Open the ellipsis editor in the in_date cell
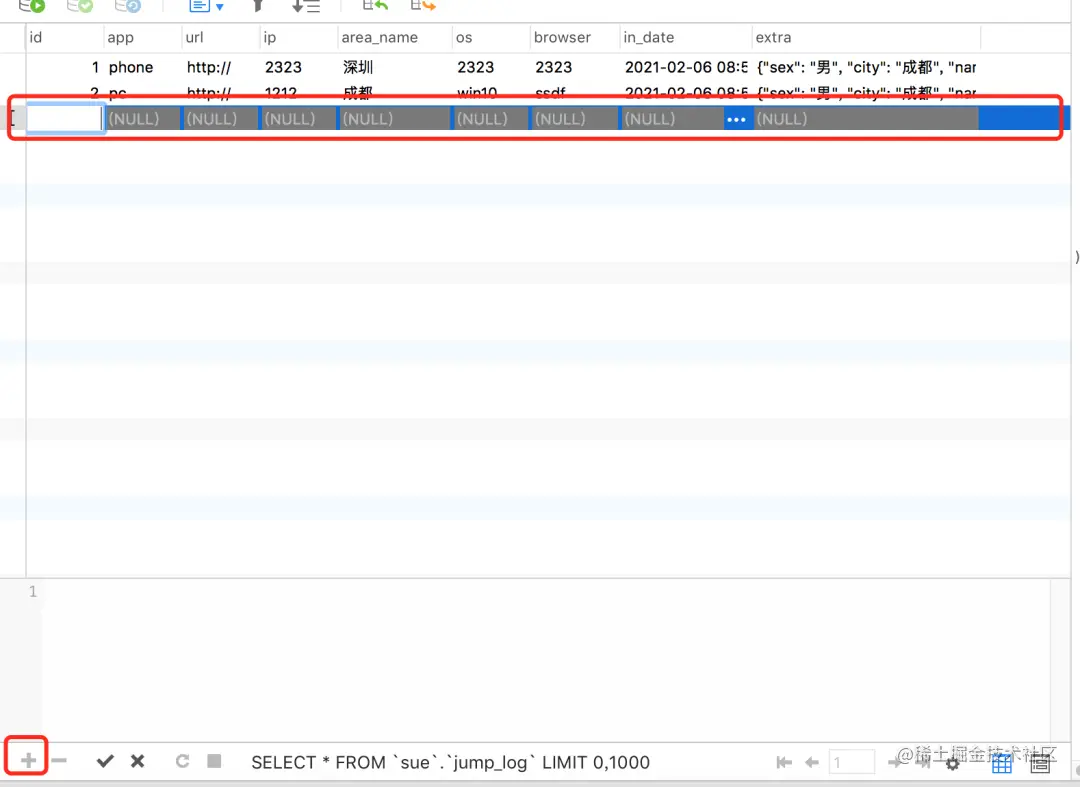Screen dimensions: 1080x787 click(736, 119)
